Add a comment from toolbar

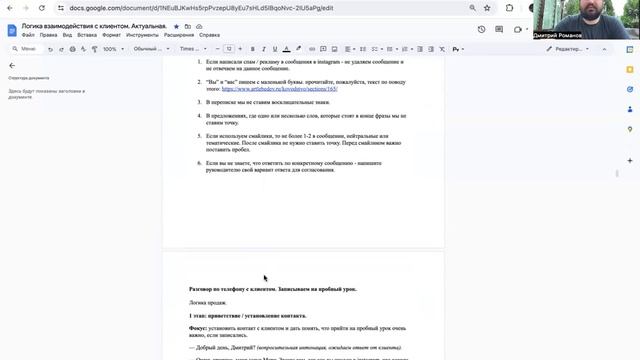(x=323, y=49)
